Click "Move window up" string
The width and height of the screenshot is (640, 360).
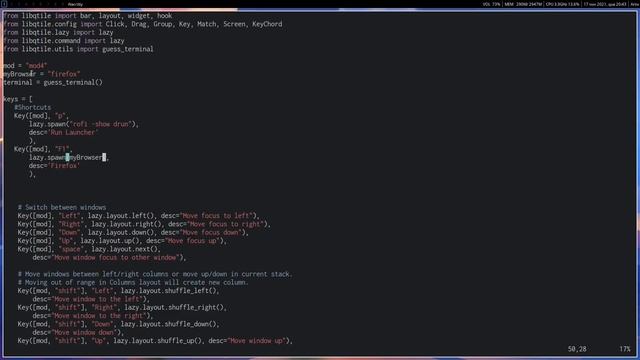256,341
